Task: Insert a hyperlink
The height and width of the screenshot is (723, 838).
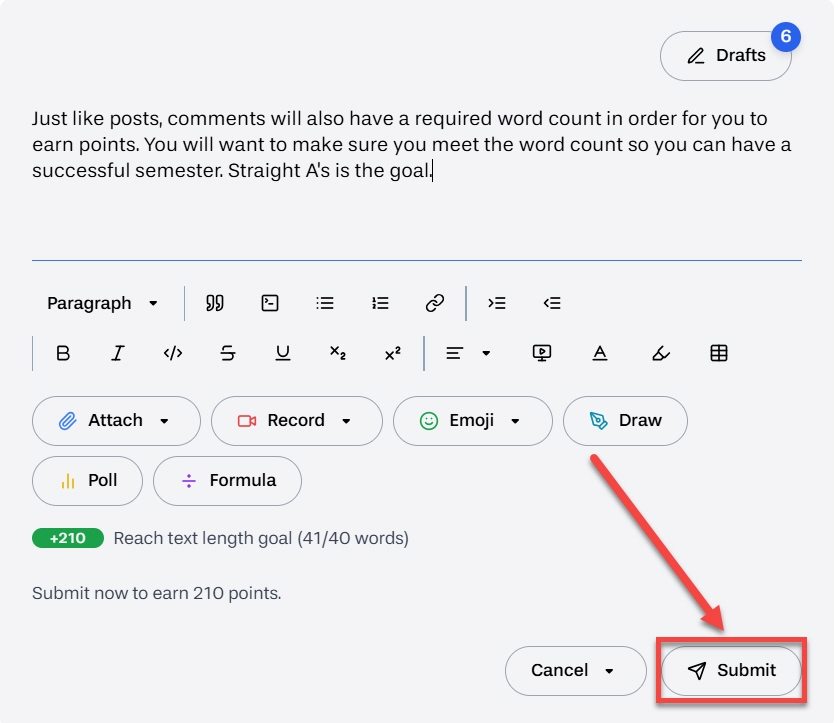Action: (434, 303)
